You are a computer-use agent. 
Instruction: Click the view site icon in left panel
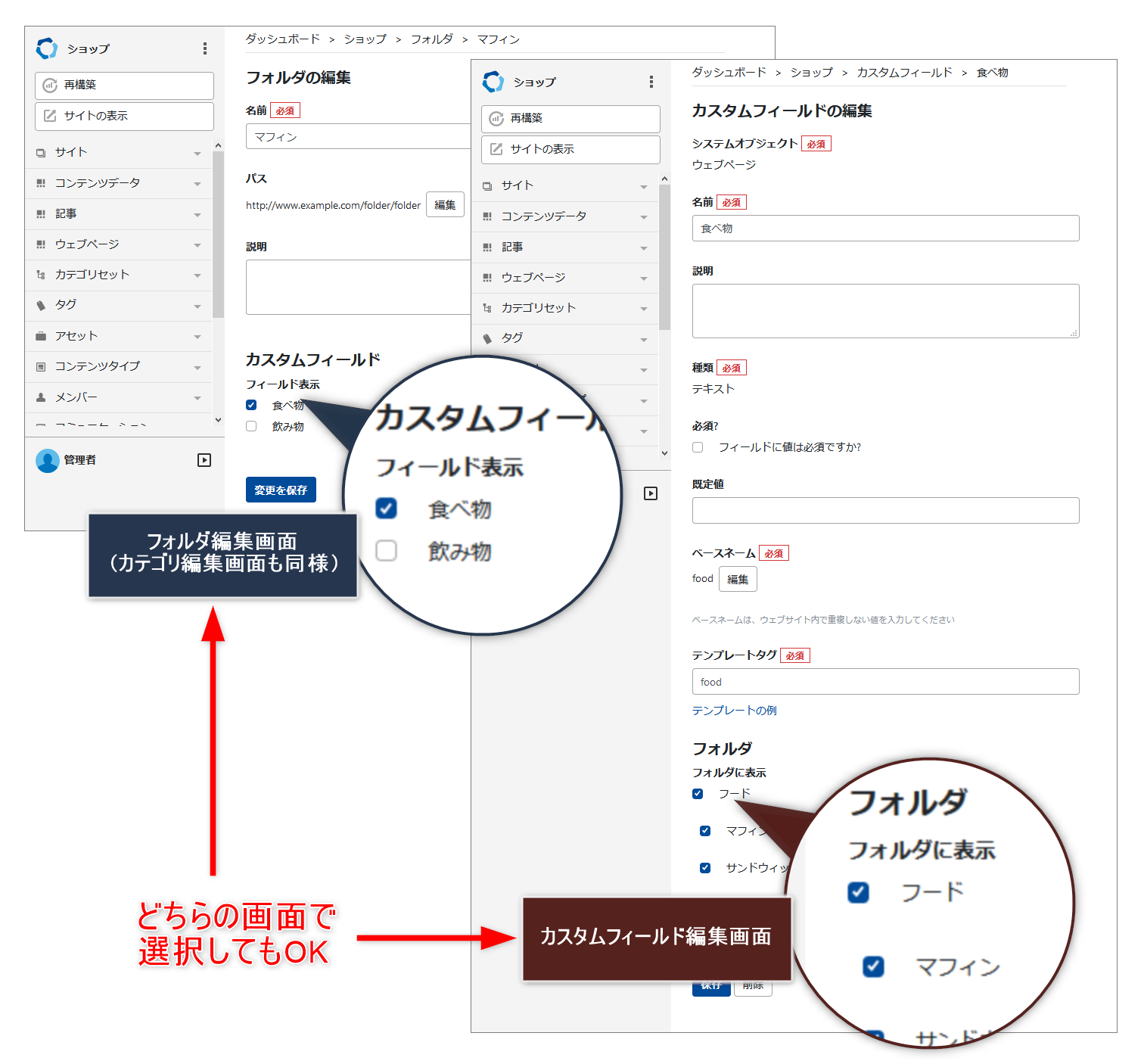click(50, 116)
